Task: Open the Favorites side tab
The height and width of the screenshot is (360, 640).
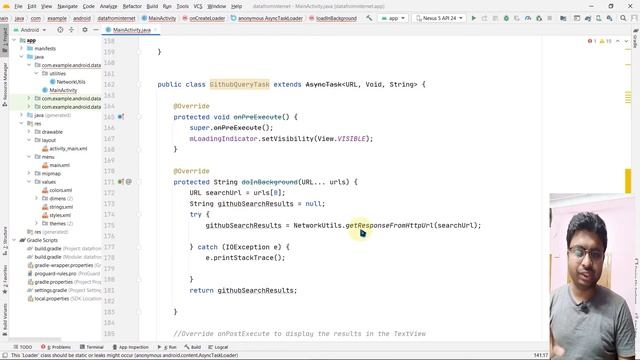Action: pyautogui.click(x=4, y=280)
